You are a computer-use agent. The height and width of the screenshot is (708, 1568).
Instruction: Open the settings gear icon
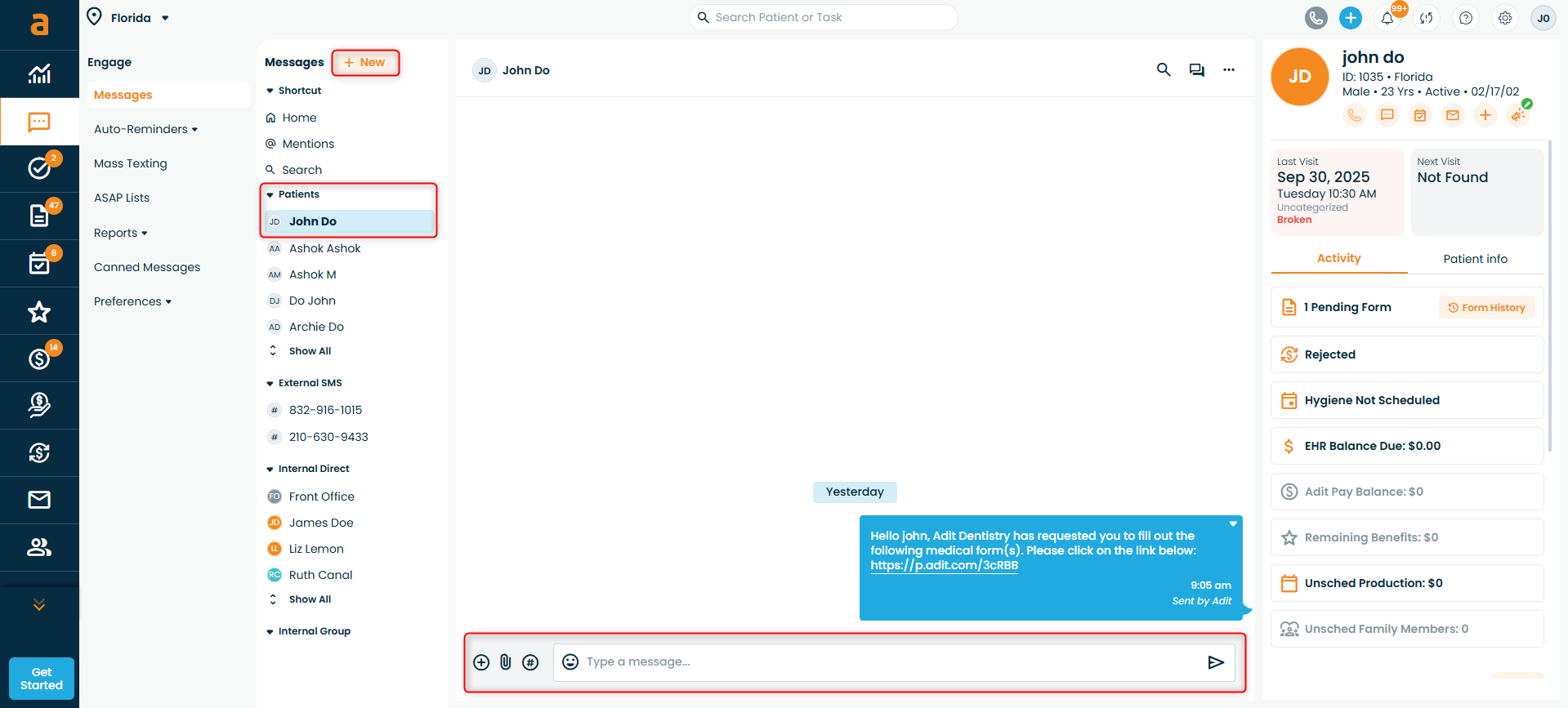1504,18
